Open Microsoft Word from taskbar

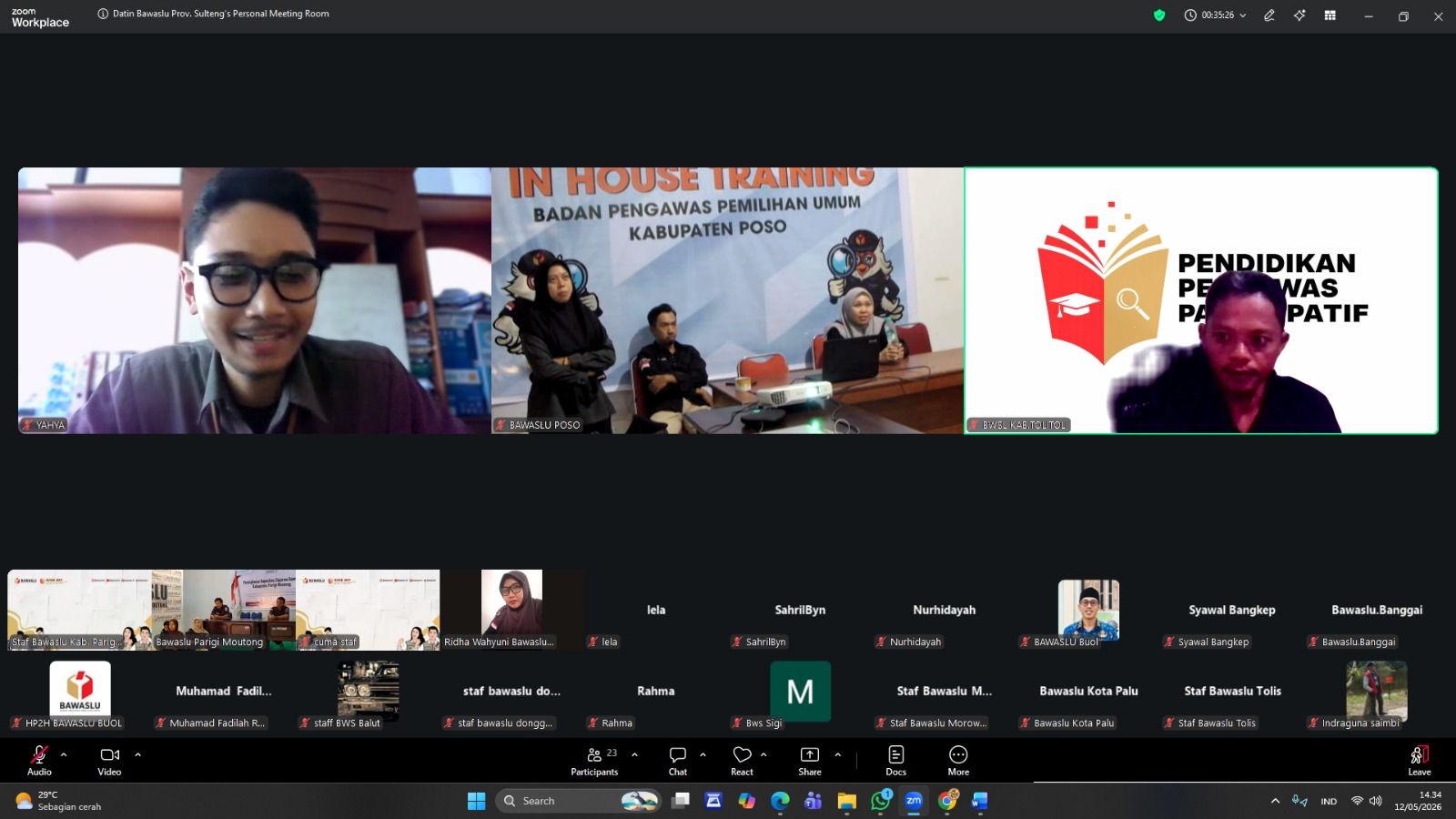click(979, 801)
